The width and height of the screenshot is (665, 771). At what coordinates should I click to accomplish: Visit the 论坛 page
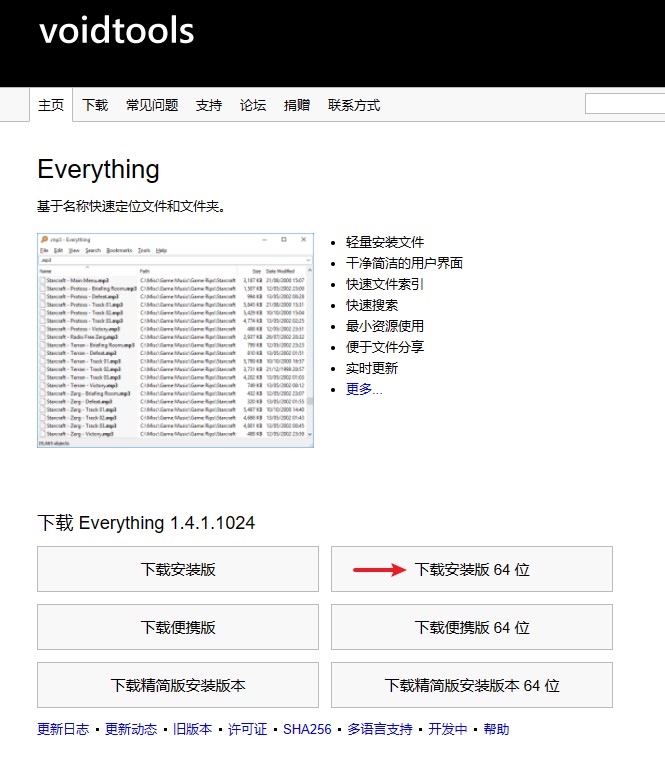coord(253,105)
